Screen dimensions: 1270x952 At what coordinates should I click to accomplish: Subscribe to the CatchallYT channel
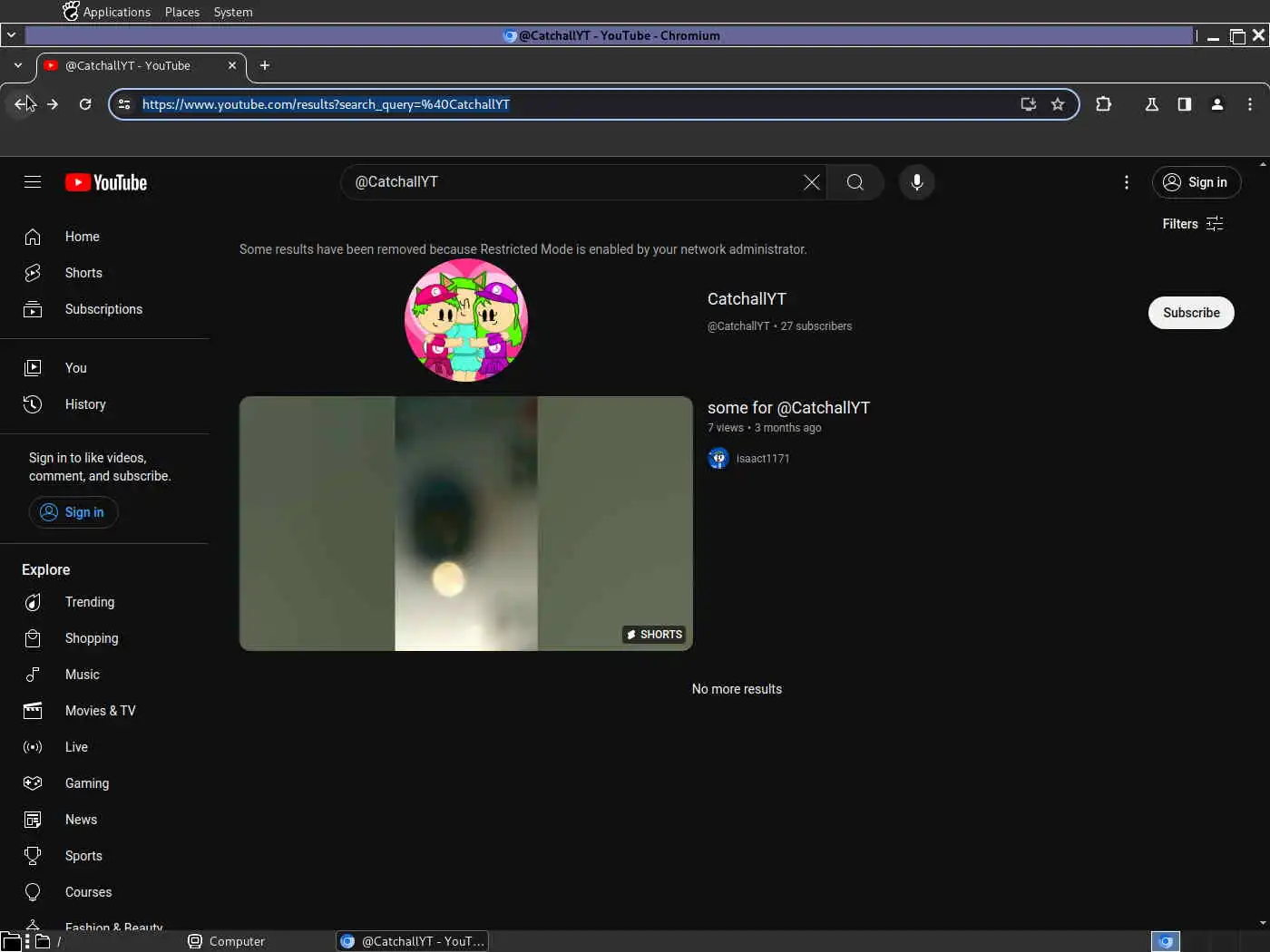tap(1191, 313)
